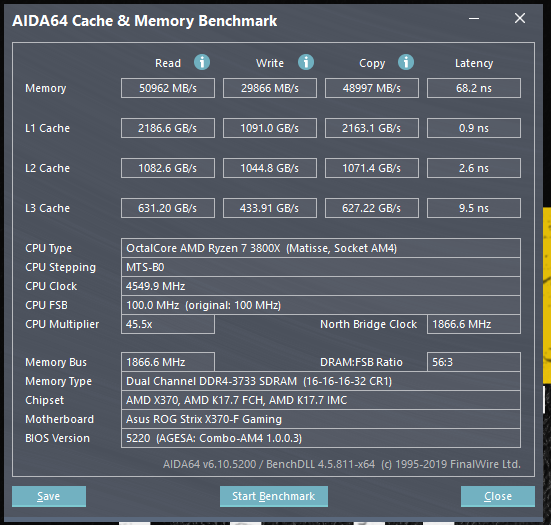Click the Memory row label

coord(46,88)
